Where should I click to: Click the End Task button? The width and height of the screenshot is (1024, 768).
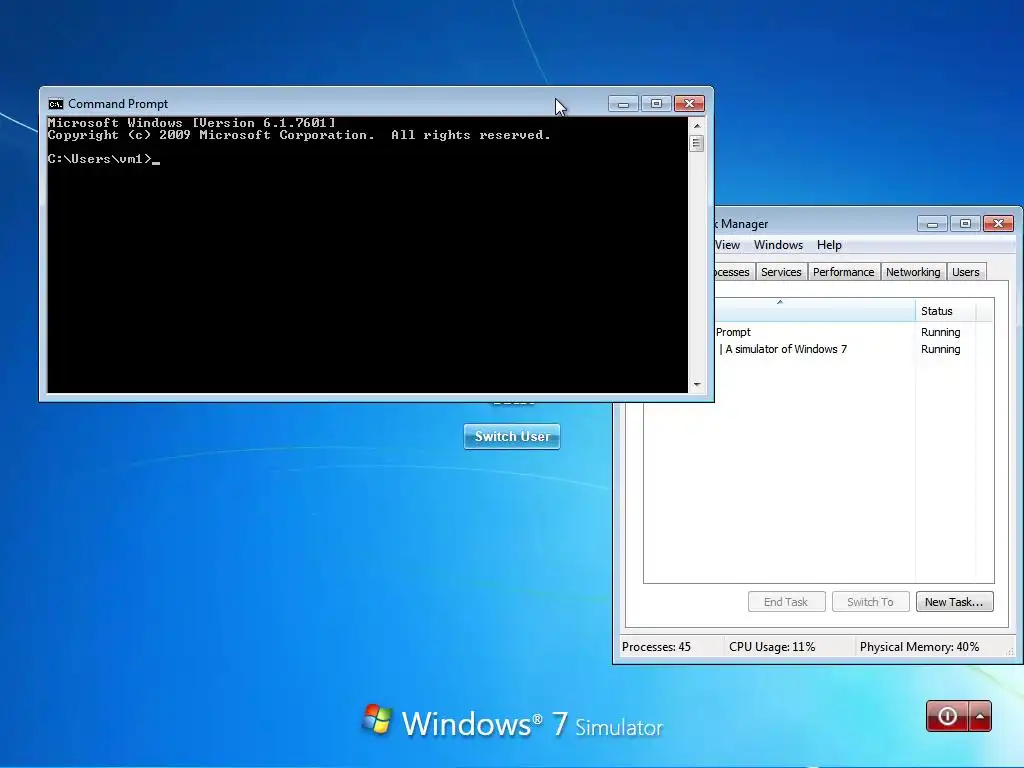(x=786, y=601)
